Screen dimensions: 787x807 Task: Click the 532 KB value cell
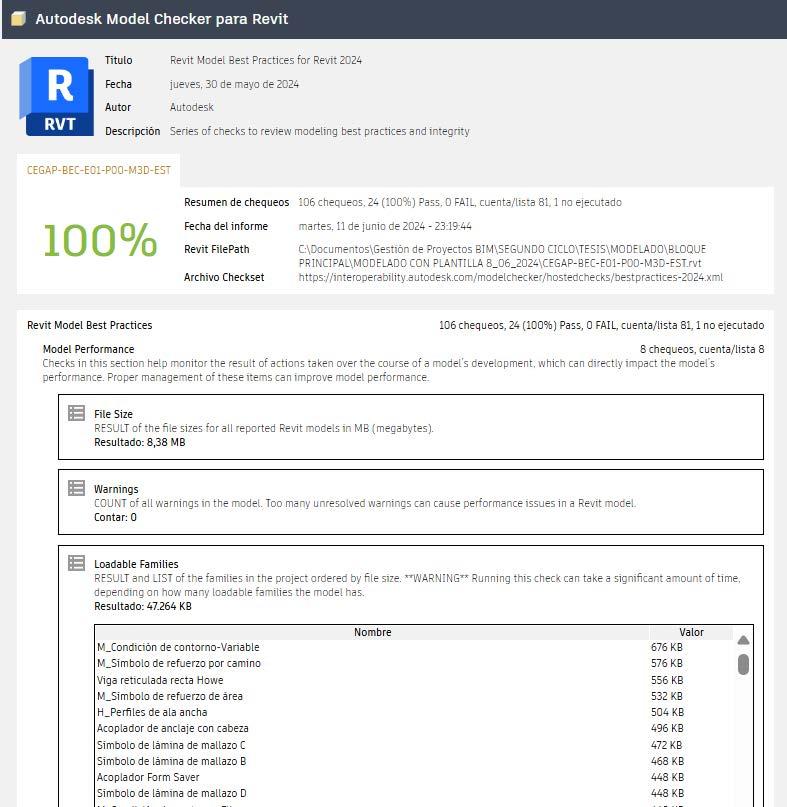tap(667, 696)
